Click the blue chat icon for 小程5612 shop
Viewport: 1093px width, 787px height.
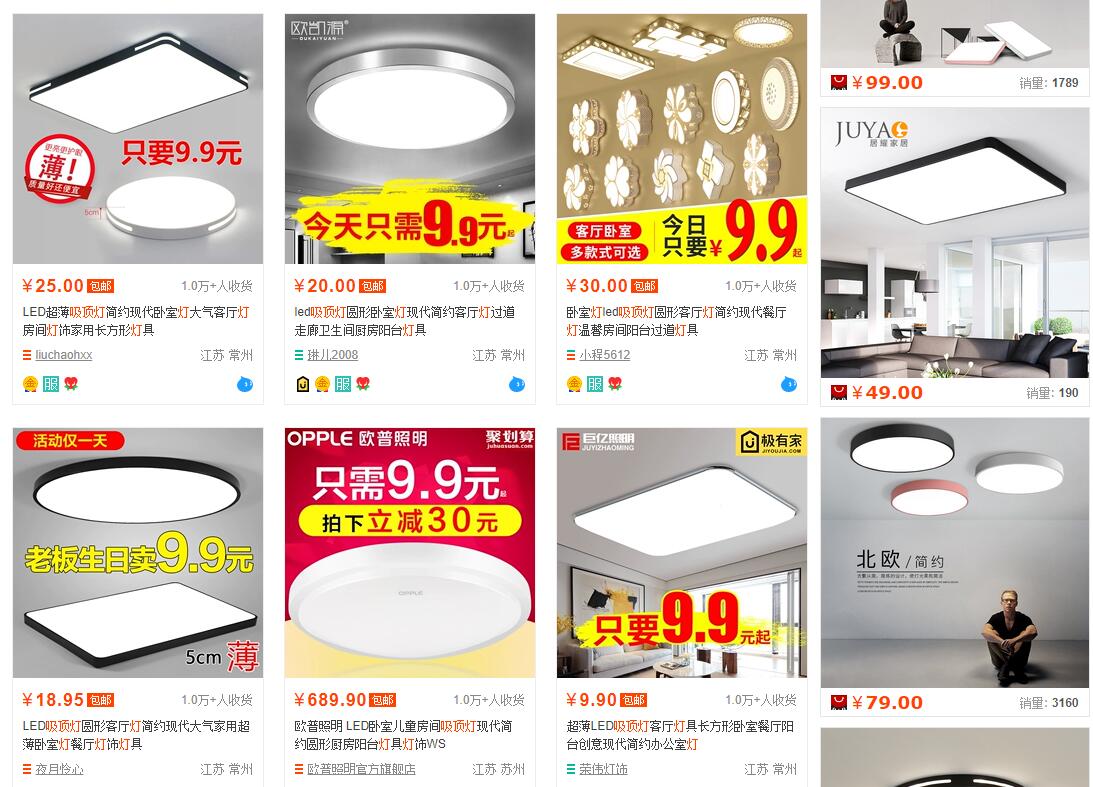pos(788,384)
